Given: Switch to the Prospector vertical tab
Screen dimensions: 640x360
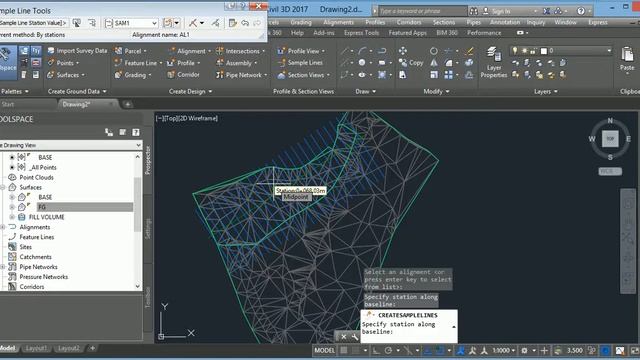Looking at the screenshot, I should point(148,160).
